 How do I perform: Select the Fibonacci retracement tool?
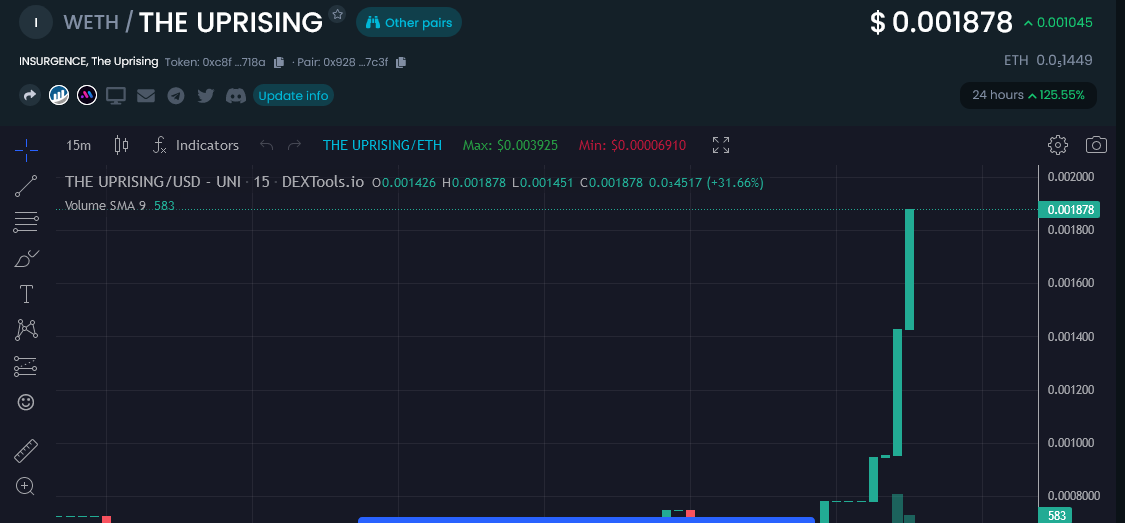[x=27, y=222]
